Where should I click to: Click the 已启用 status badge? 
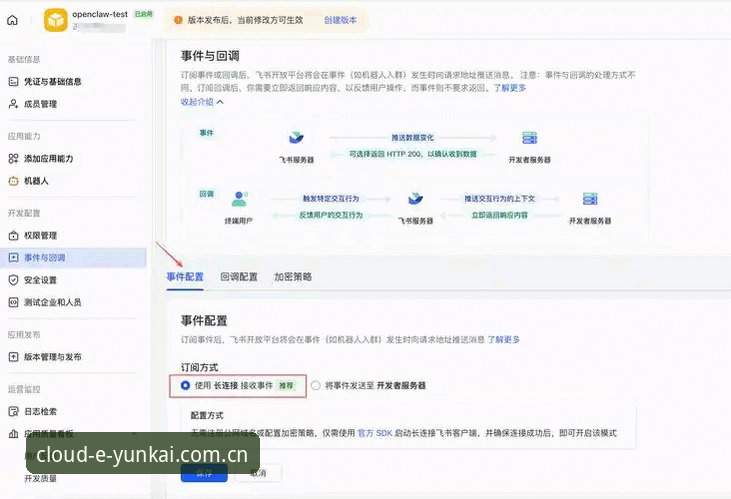click(144, 14)
